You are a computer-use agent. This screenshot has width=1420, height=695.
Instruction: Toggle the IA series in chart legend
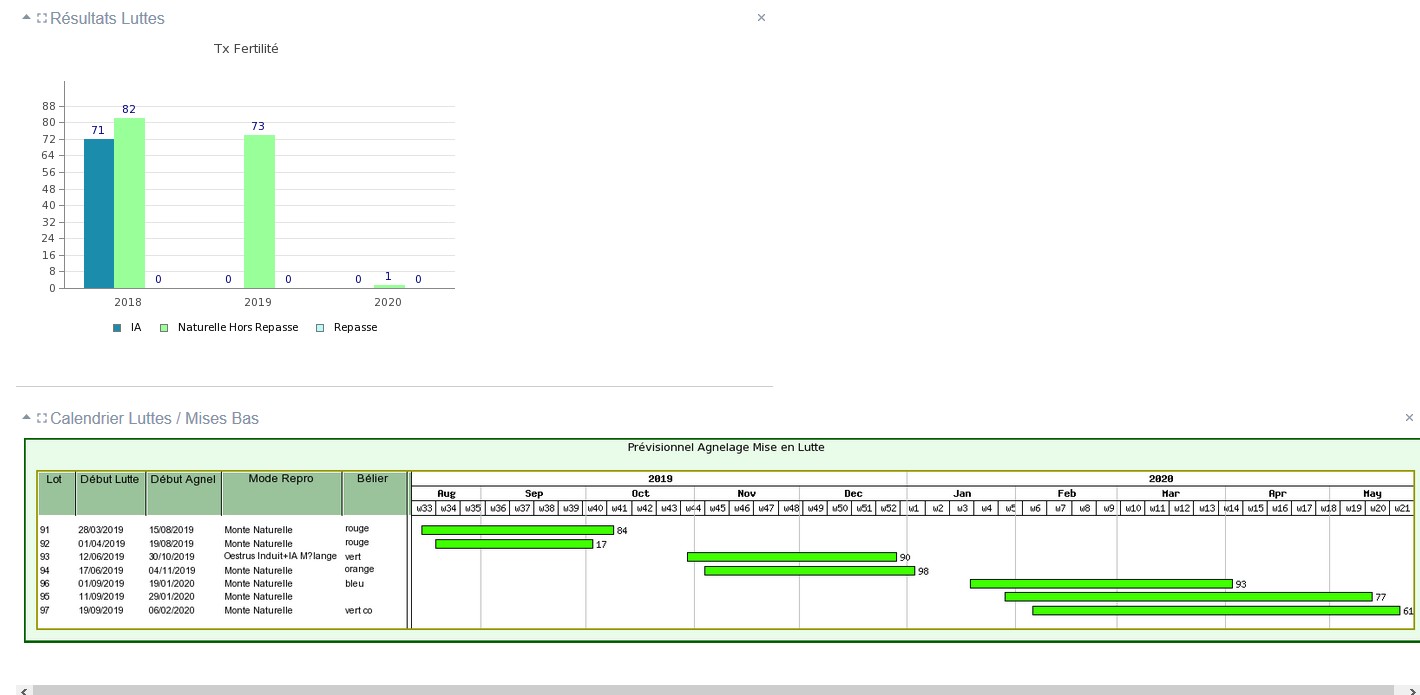[127, 328]
